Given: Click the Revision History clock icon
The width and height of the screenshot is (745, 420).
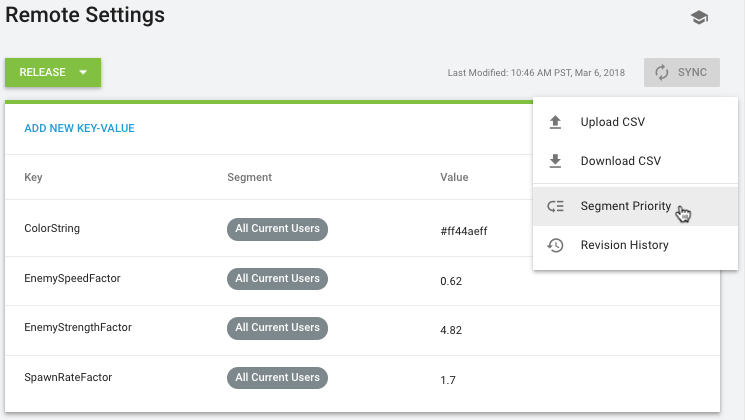Looking at the screenshot, I should pos(556,245).
